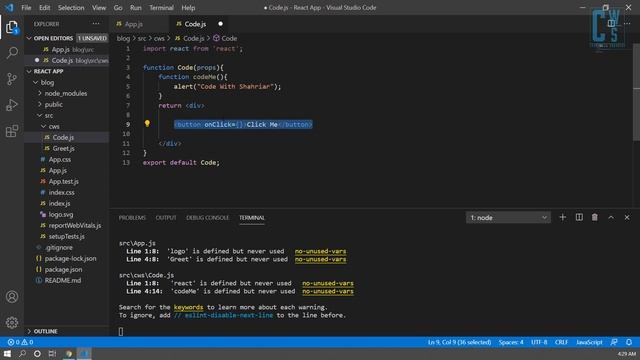Click the cws breadcrumb segment
Image resolution: width=640 pixels, height=360 pixels.
159,38
